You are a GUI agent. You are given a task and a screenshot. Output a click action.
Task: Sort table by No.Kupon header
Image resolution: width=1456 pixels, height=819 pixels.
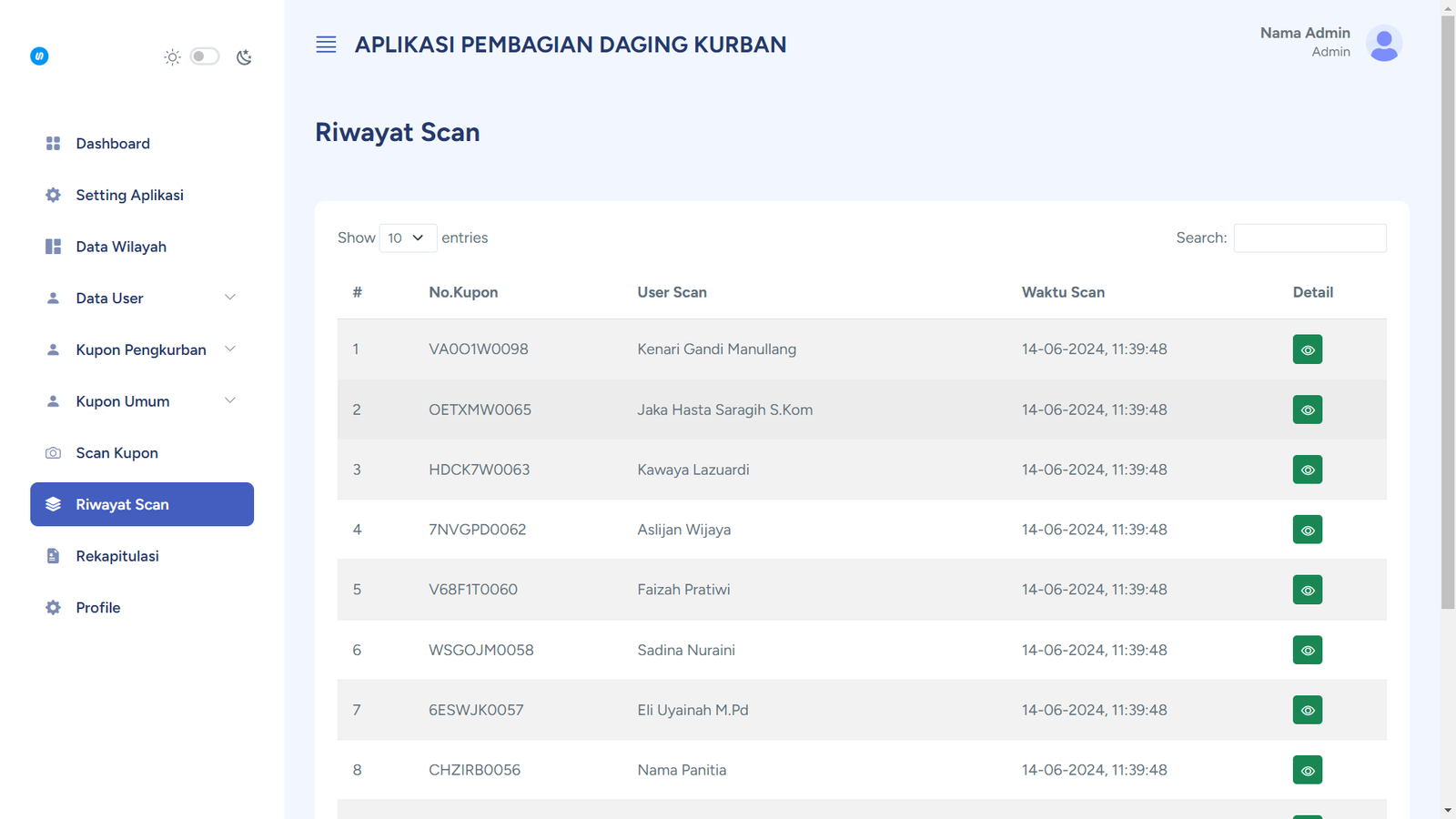[x=463, y=292]
